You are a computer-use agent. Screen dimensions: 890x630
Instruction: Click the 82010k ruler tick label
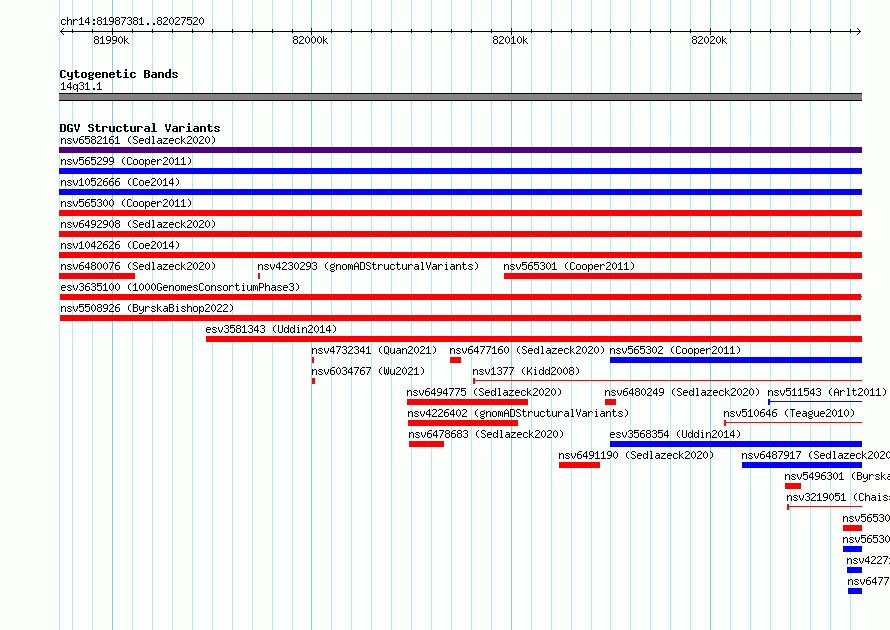point(510,40)
